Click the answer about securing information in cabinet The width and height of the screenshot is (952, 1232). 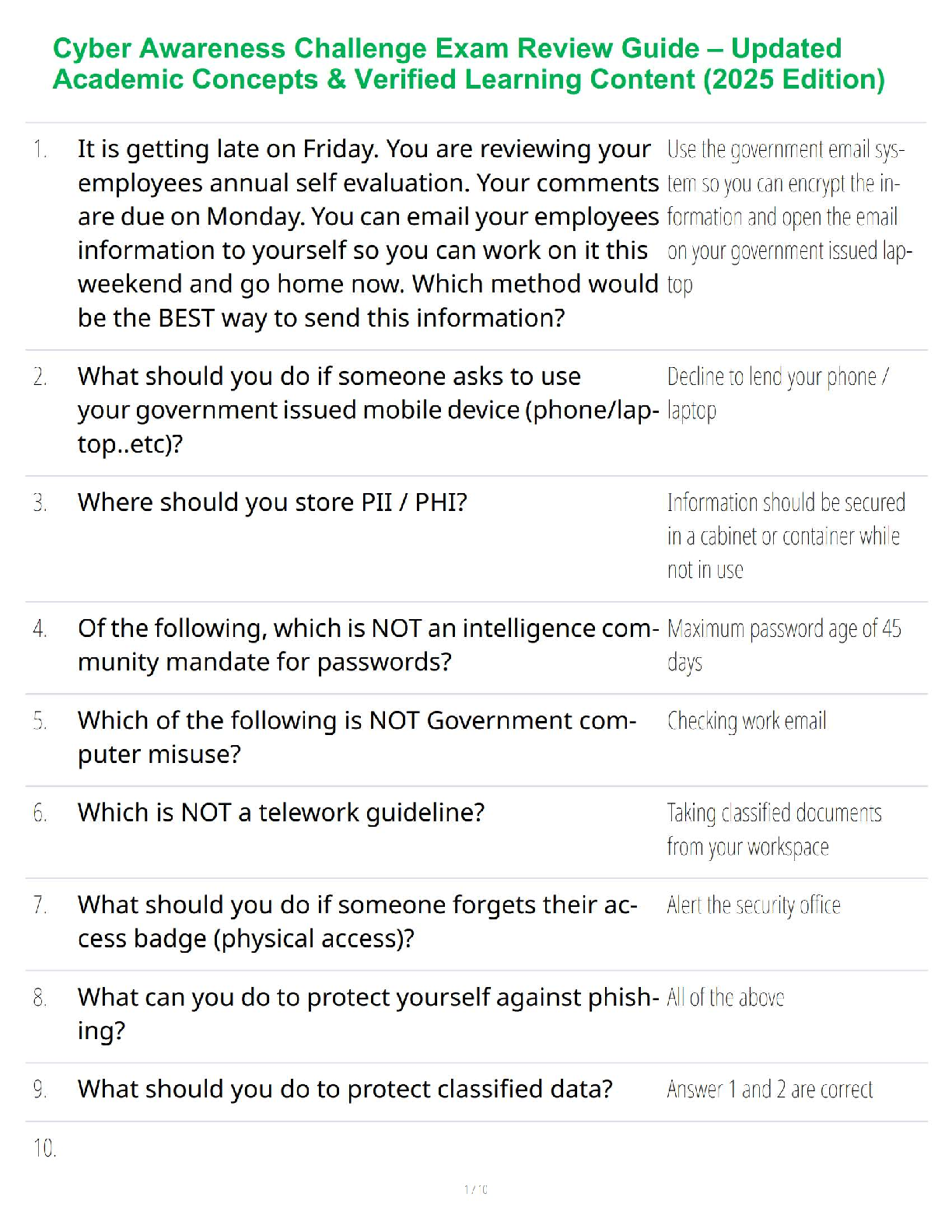pos(786,536)
